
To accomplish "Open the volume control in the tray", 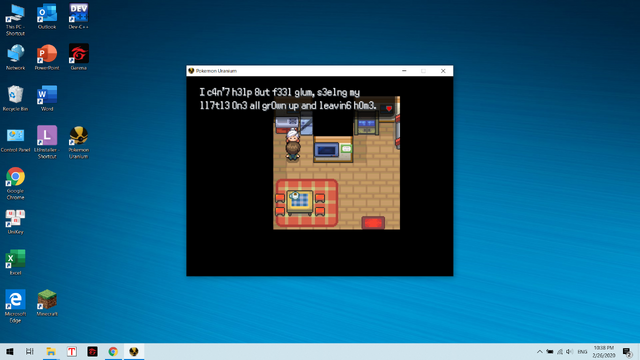I will point(569,351).
